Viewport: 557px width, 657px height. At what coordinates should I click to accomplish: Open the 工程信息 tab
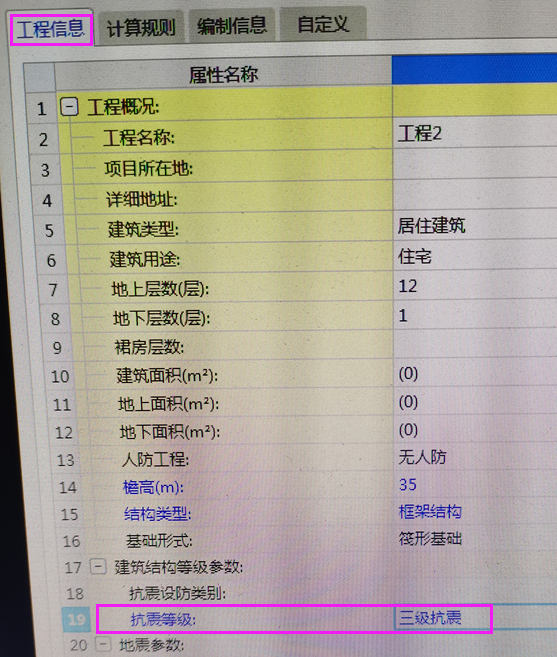[x=51, y=29]
